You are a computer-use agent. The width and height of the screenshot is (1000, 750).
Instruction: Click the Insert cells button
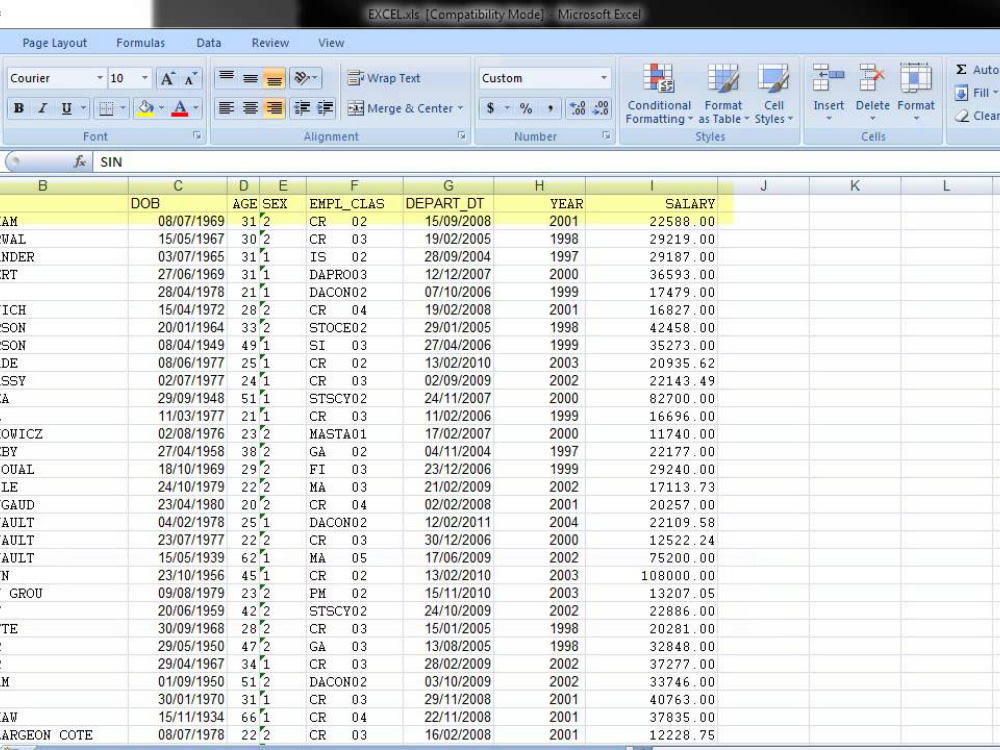click(x=828, y=93)
